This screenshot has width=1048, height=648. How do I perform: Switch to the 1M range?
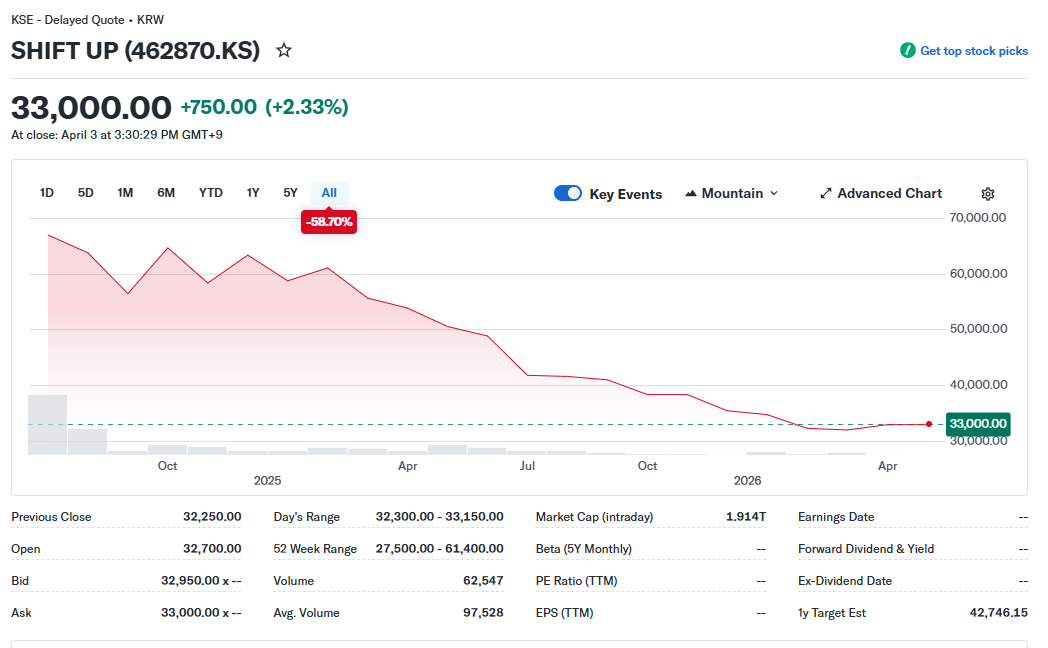click(125, 193)
